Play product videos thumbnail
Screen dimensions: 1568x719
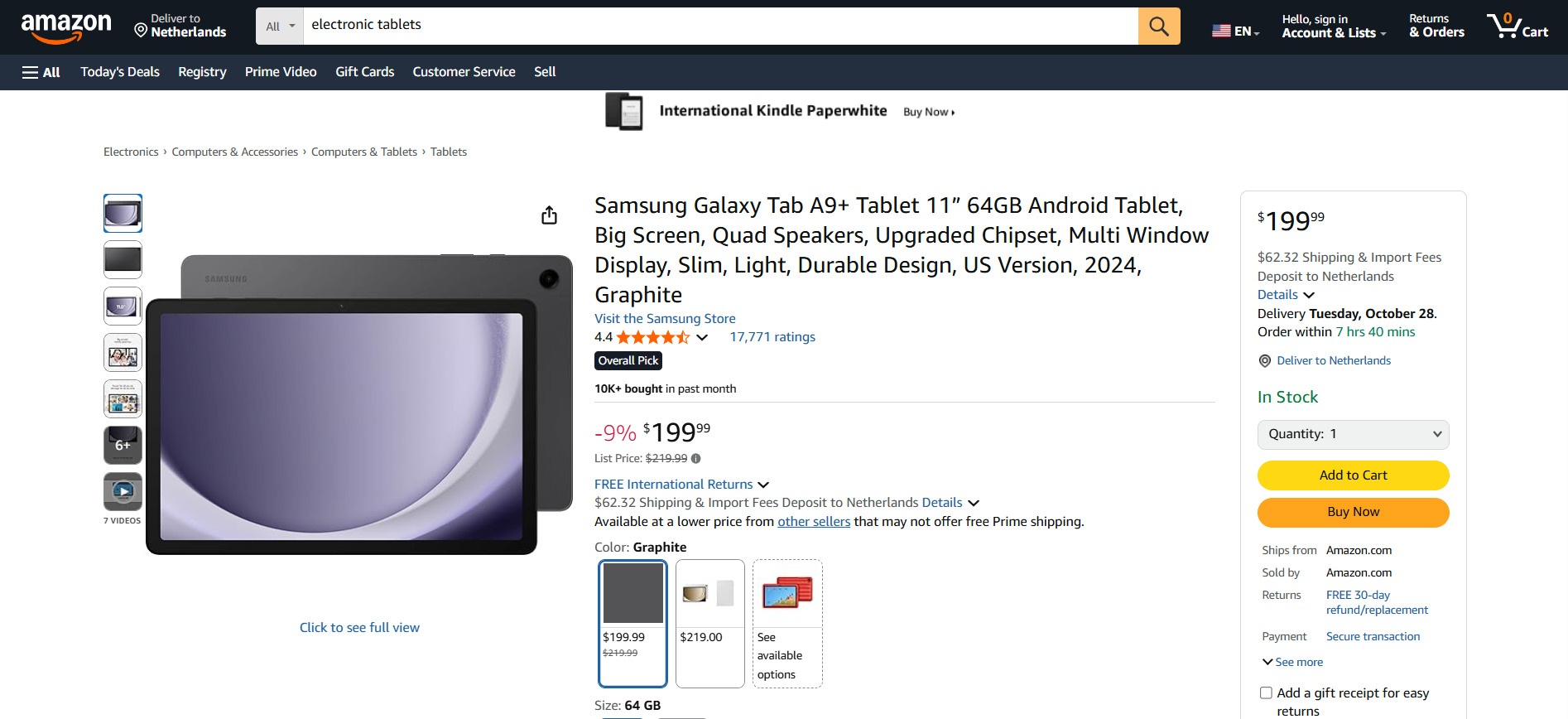click(x=123, y=491)
